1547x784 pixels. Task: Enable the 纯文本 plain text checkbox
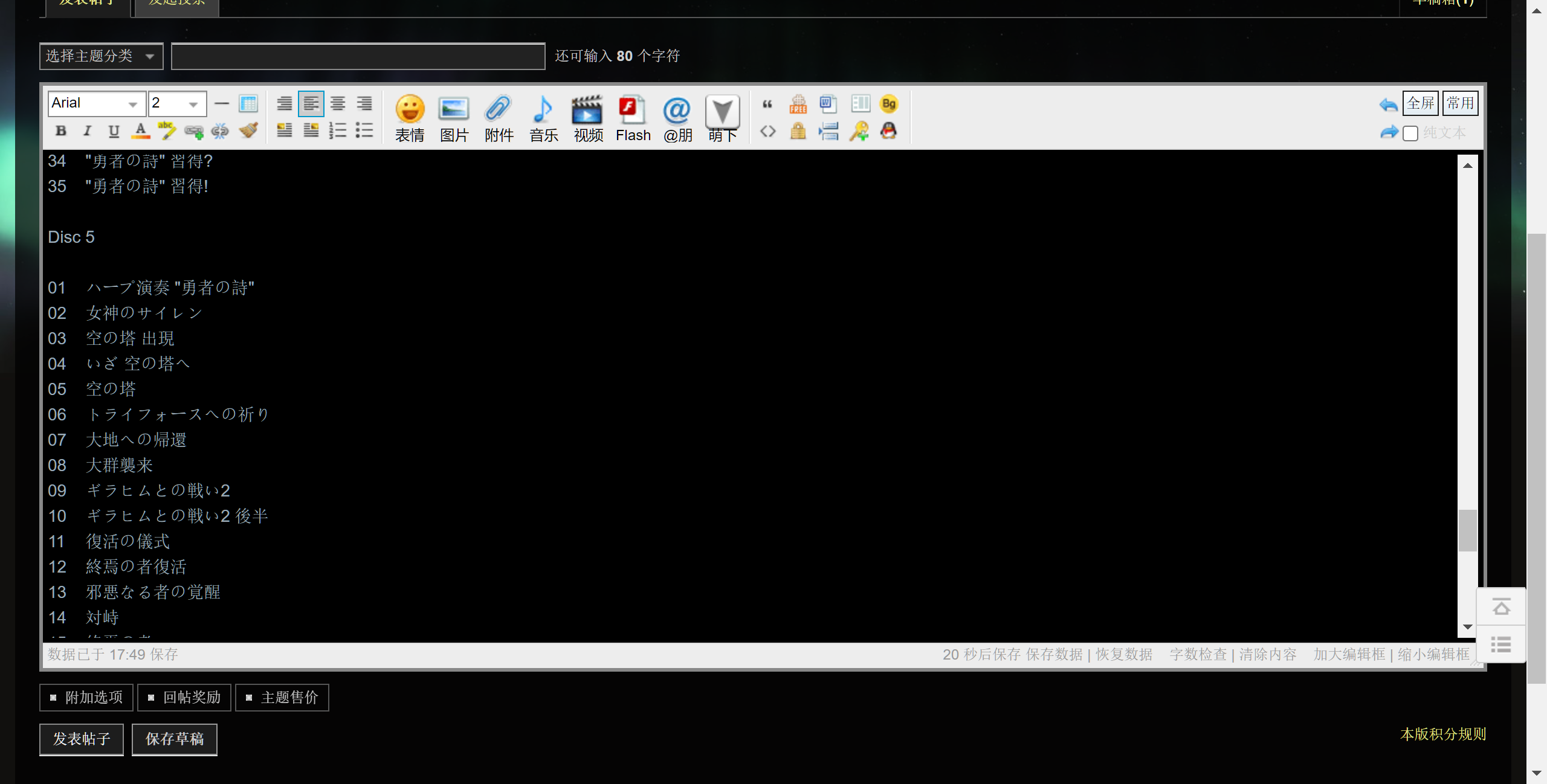click(1410, 133)
